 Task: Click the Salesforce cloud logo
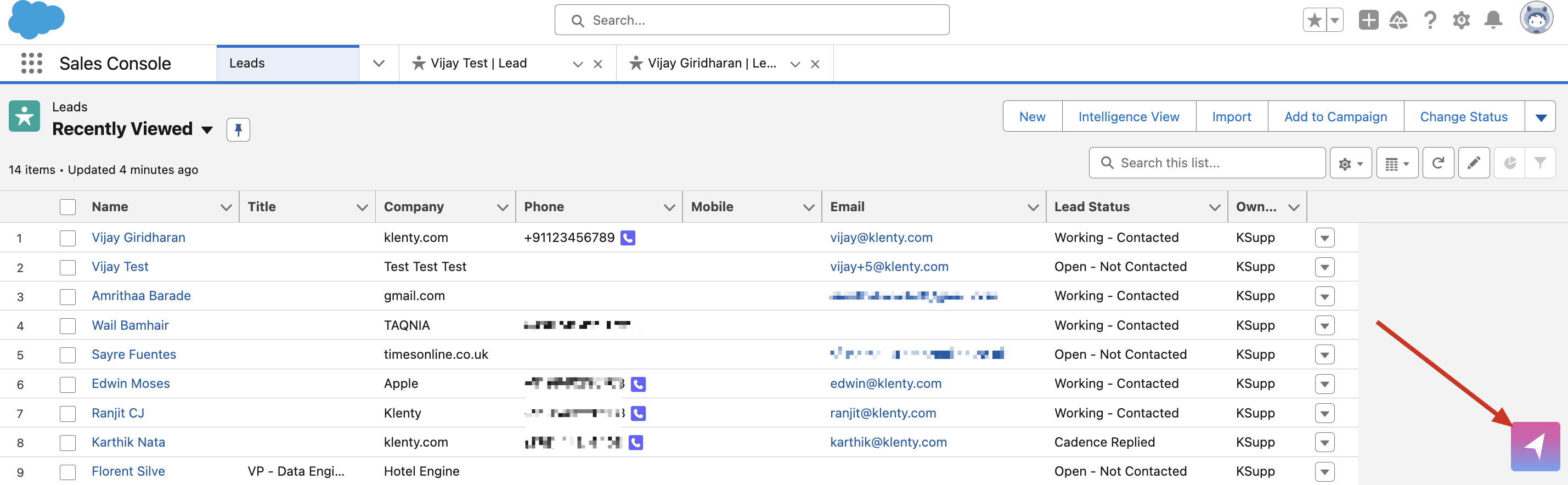point(37,19)
